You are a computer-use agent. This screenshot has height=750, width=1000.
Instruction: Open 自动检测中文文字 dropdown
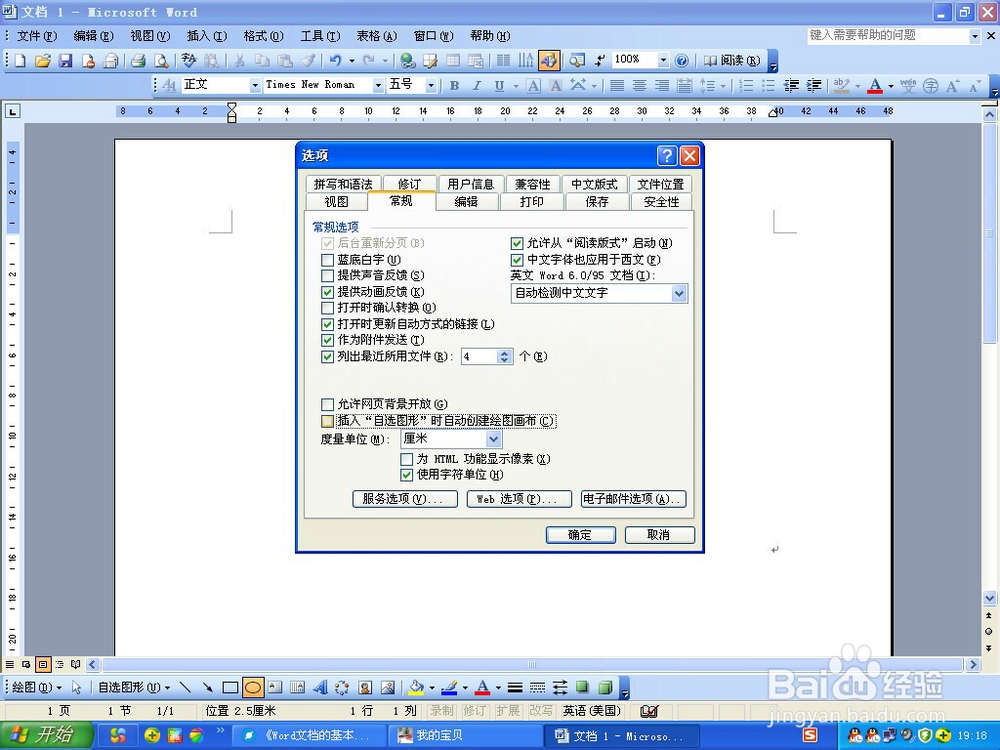click(679, 293)
